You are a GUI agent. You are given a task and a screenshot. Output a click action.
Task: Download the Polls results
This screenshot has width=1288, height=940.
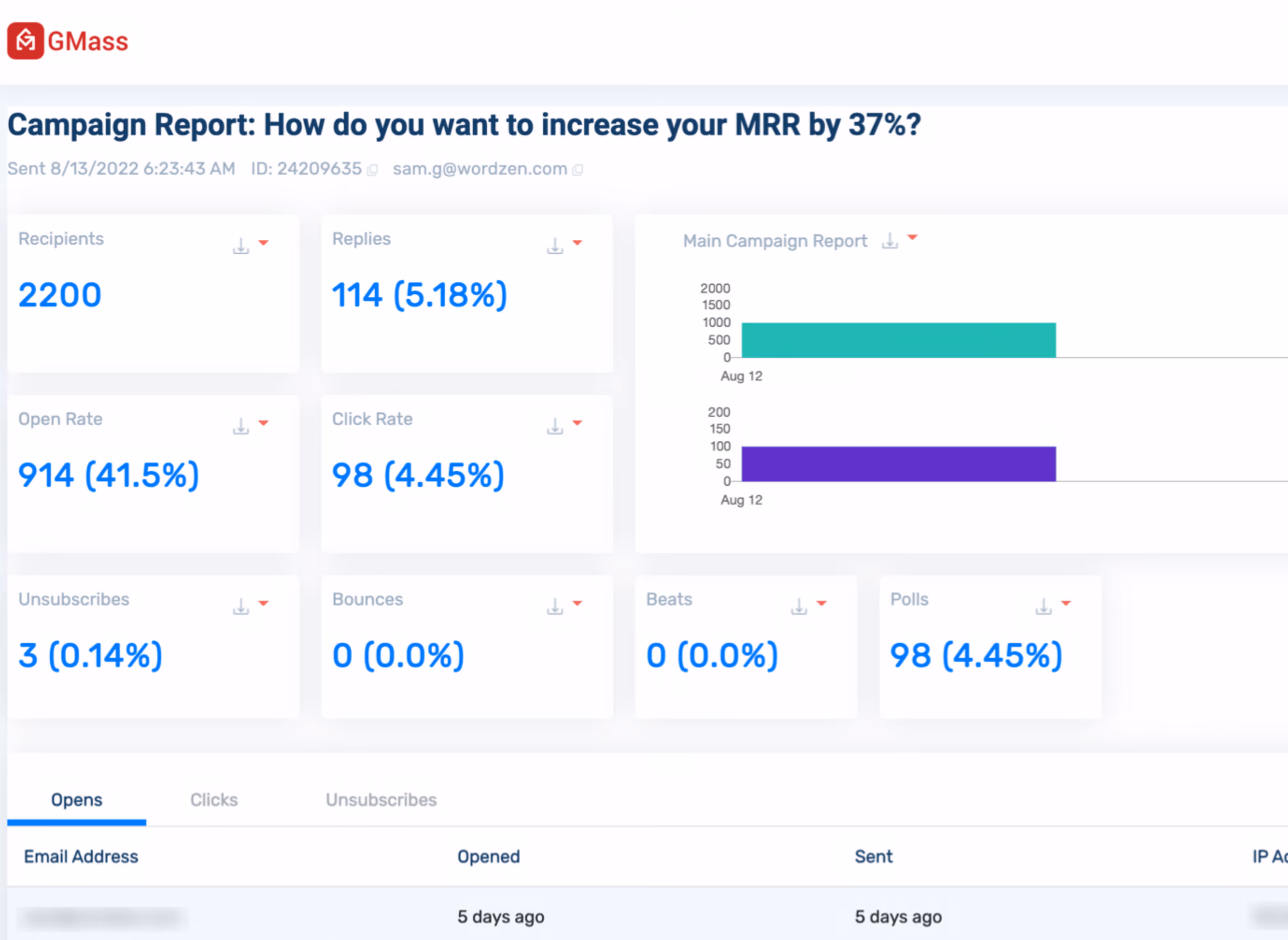(x=1043, y=607)
